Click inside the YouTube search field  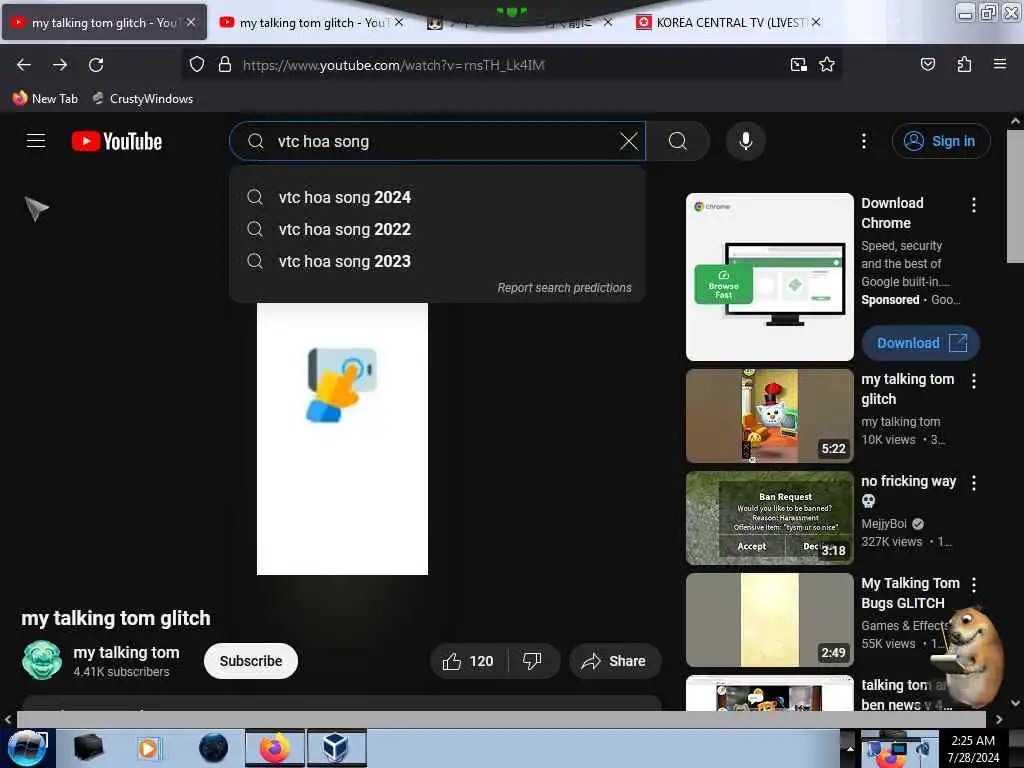[438, 141]
